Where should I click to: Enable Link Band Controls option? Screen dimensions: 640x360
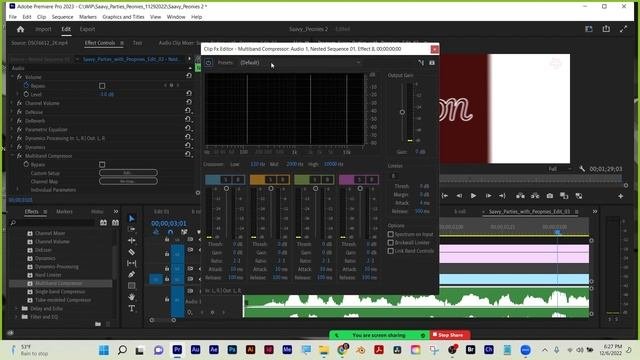tap(391, 251)
